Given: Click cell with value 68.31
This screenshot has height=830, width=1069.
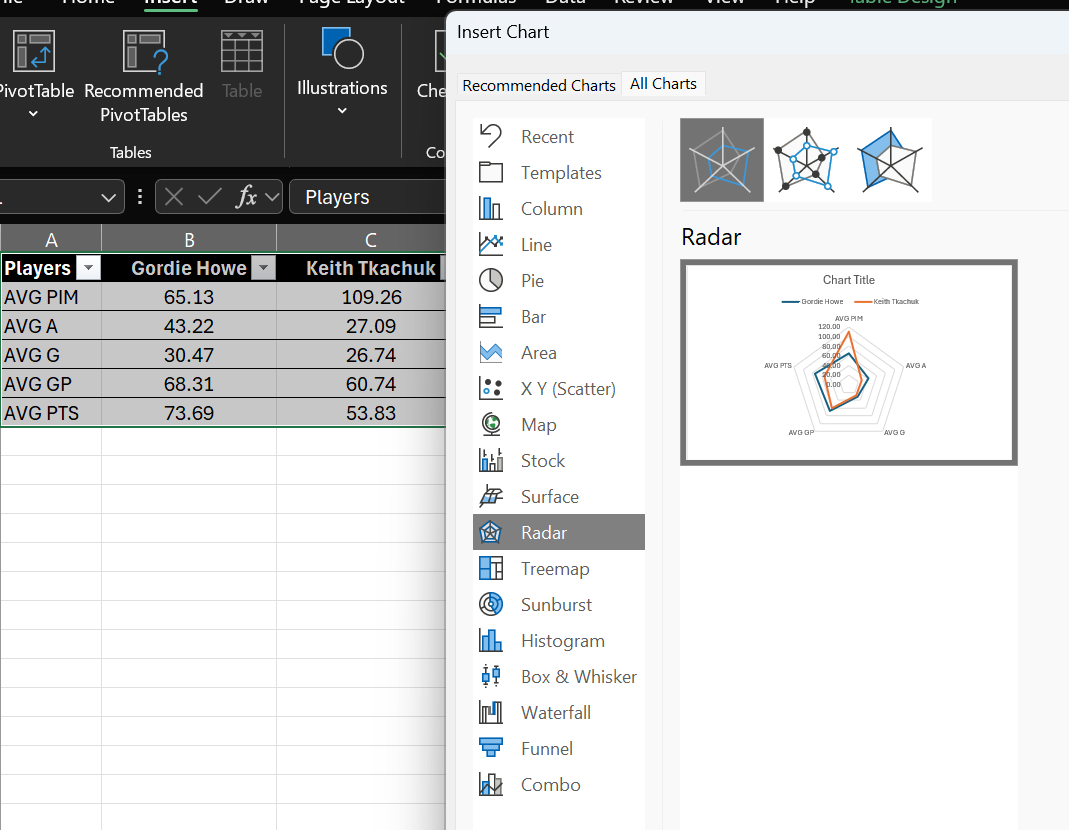Looking at the screenshot, I should click(189, 384).
